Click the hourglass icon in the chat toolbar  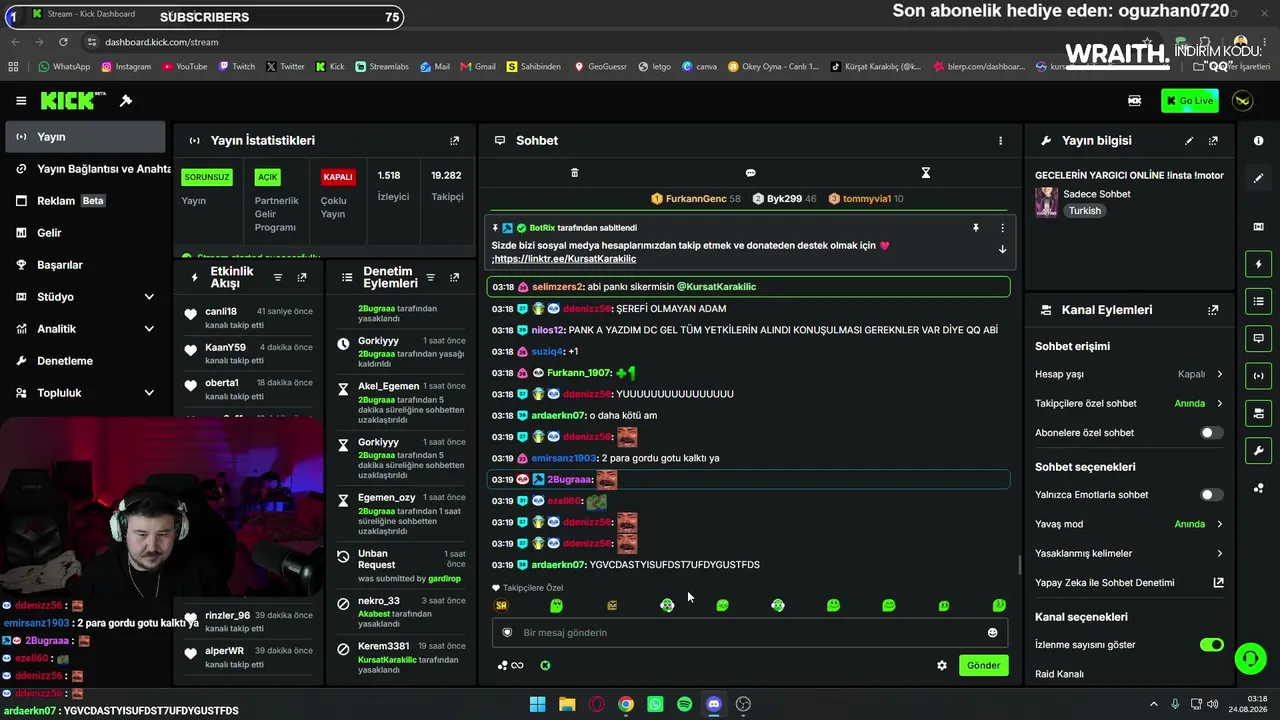925,173
